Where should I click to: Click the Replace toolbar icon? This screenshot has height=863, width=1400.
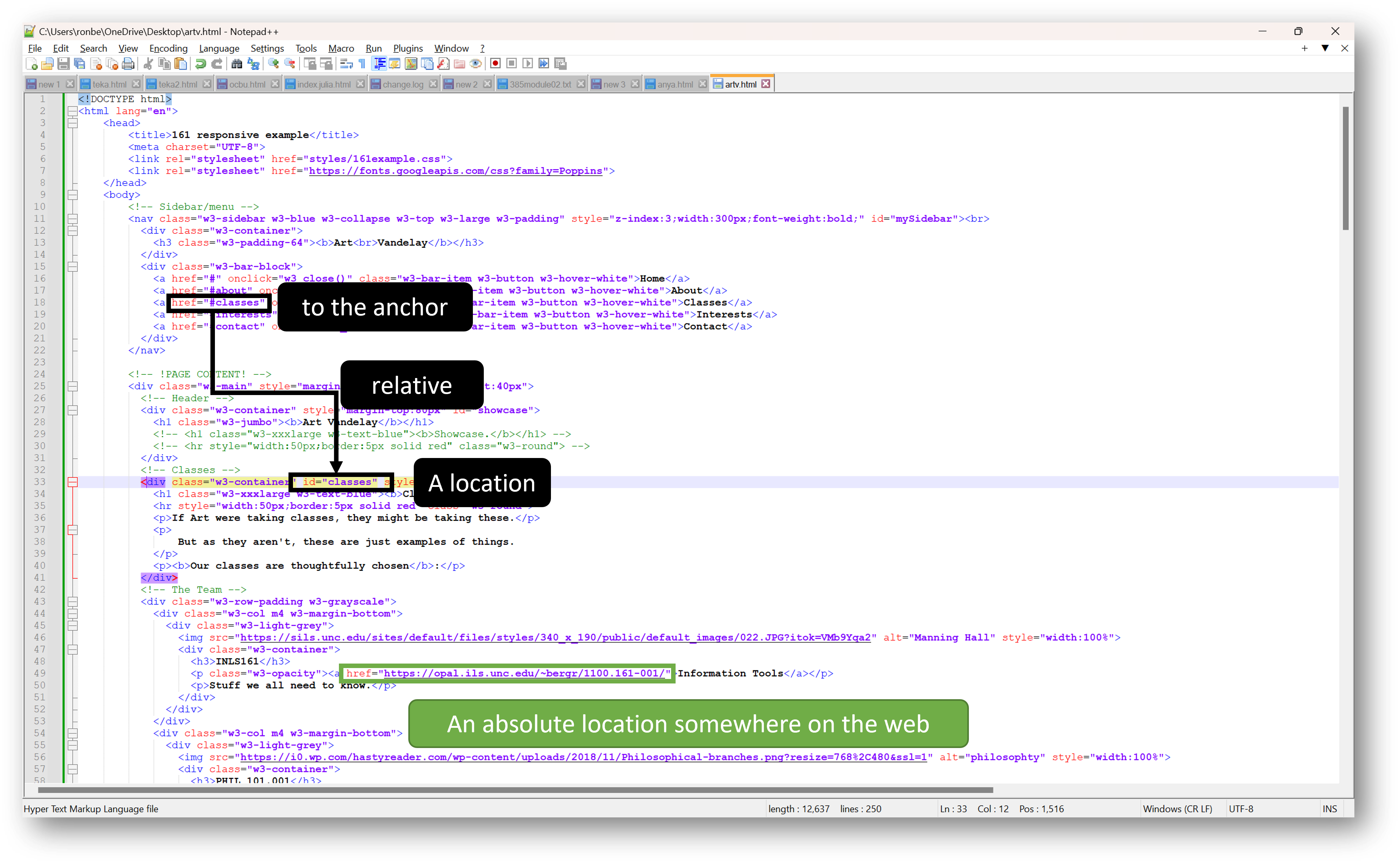pos(253,63)
